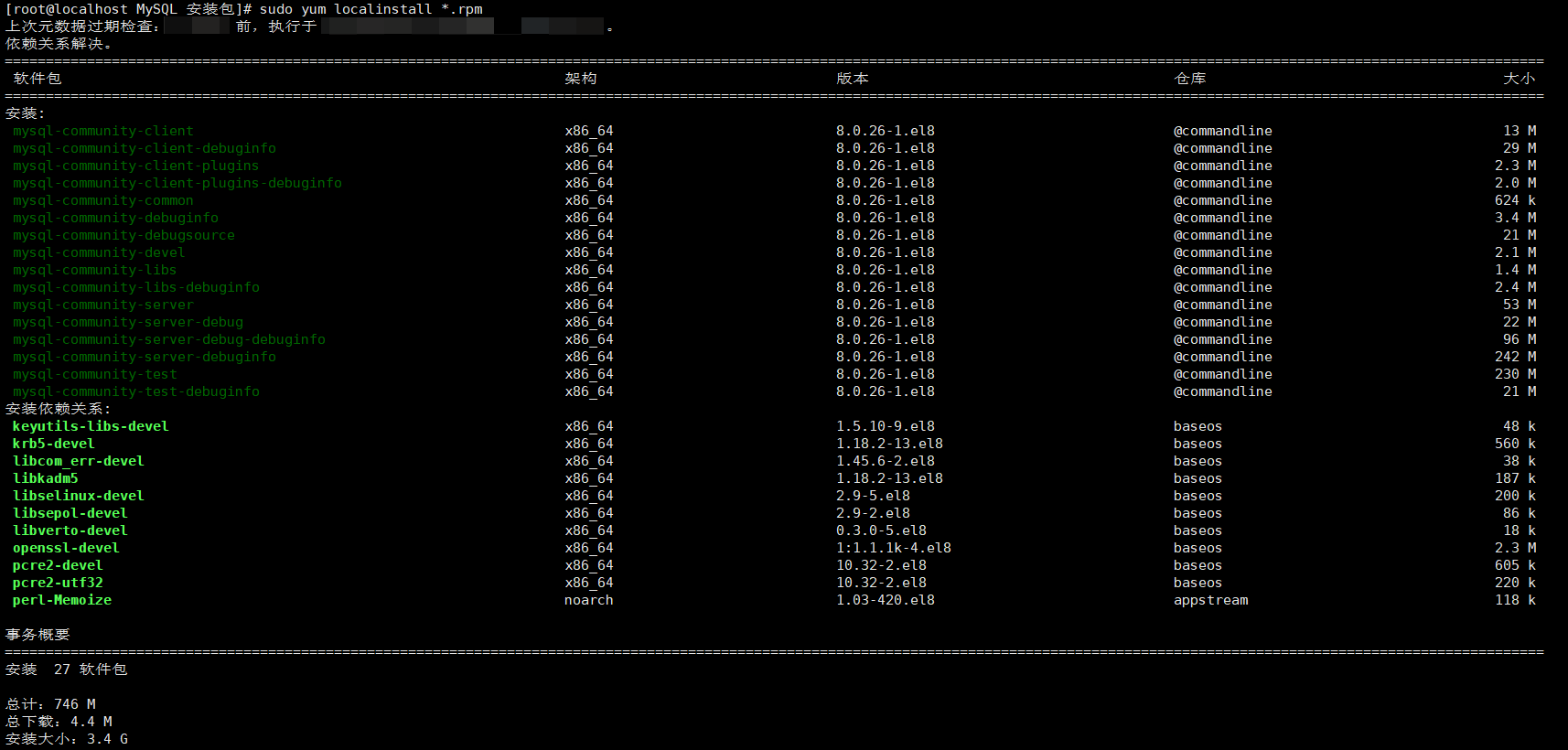Click the 依赖关系解决 status line

[x=59, y=44]
